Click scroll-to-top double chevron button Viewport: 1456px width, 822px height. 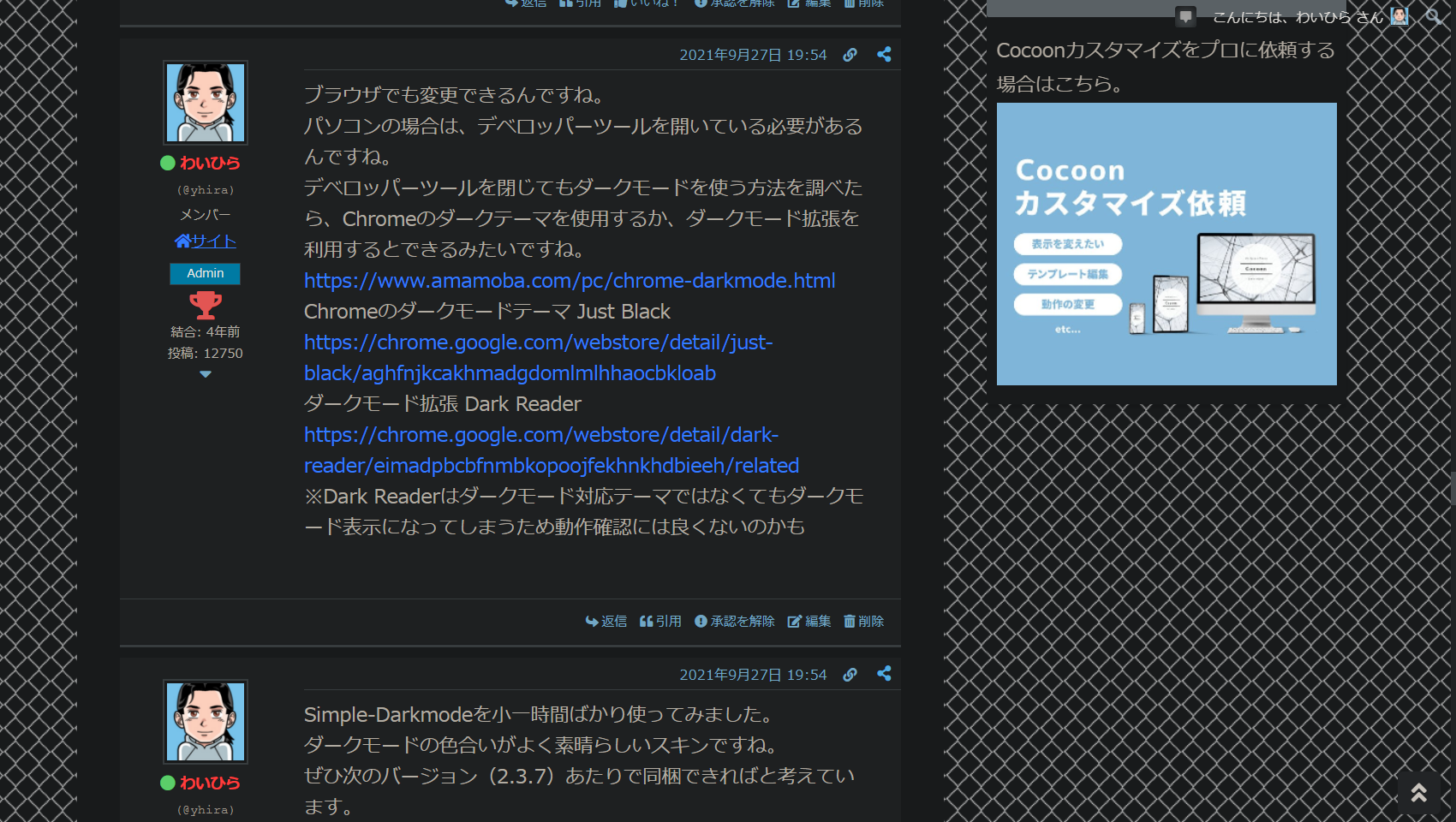1419,793
